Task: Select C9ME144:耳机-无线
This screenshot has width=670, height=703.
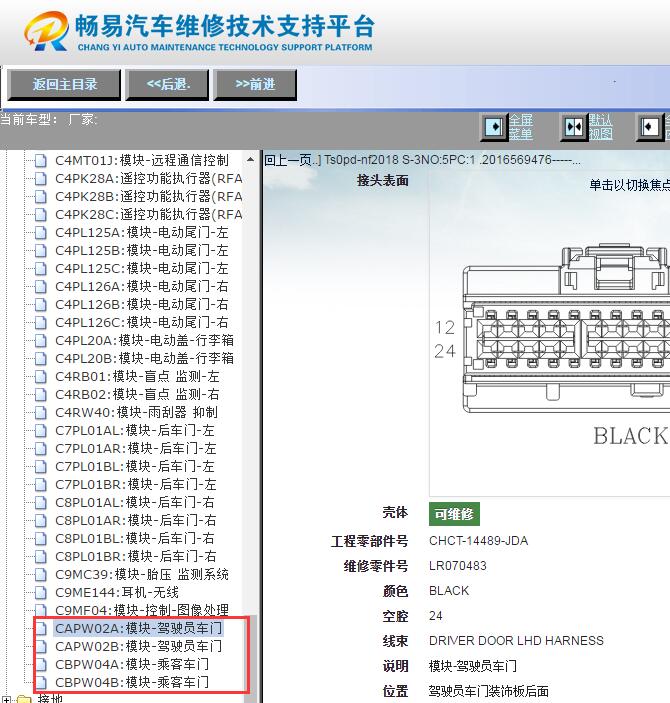Action: pyautogui.click(x=117, y=592)
